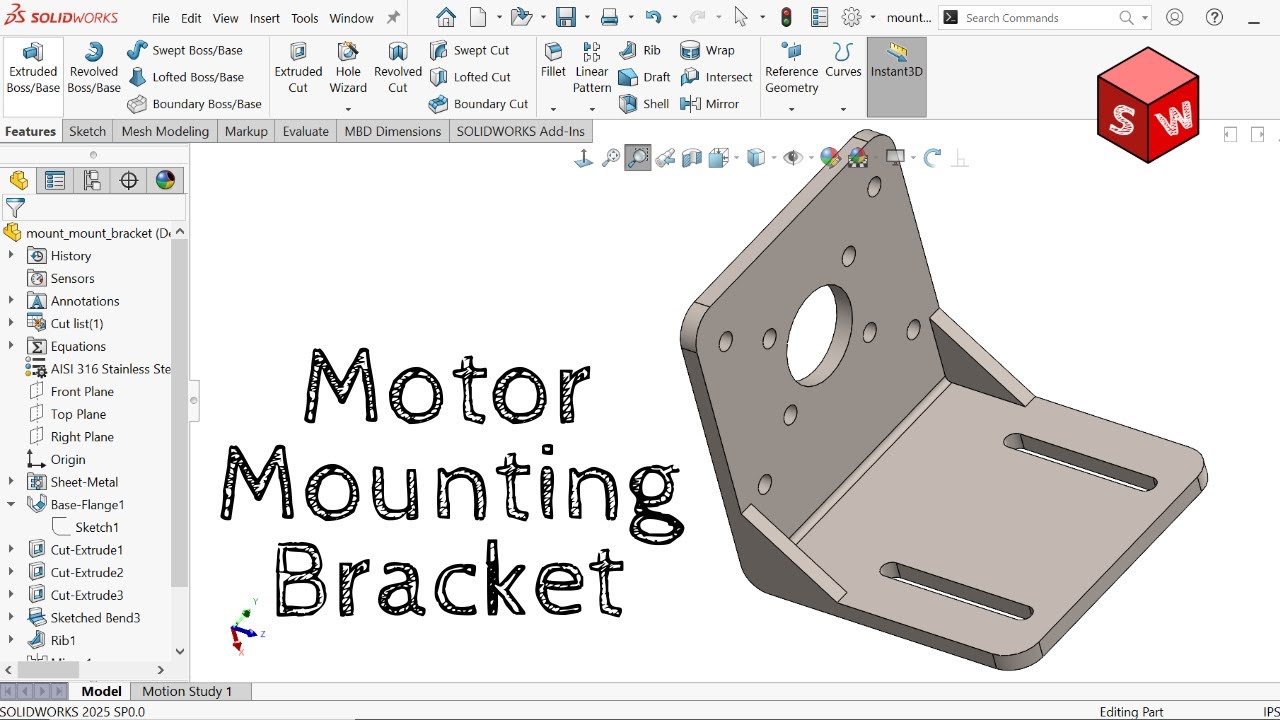The image size is (1280, 720).
Task: Click the Help question mark icon
Action: (1214, 17)
